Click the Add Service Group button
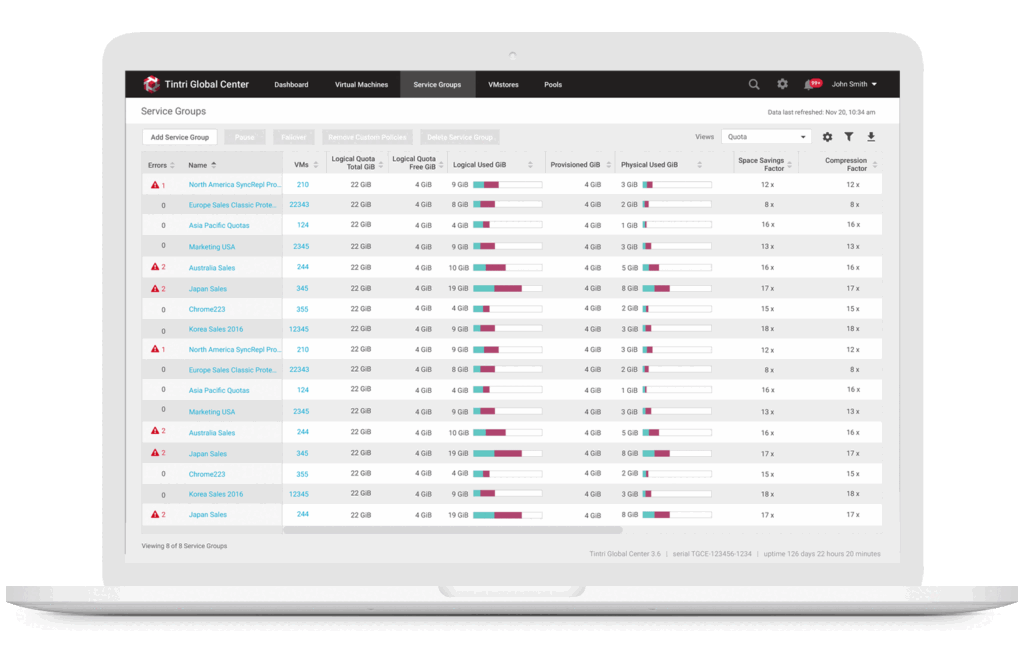1024x666 pixels. (180, 137)
